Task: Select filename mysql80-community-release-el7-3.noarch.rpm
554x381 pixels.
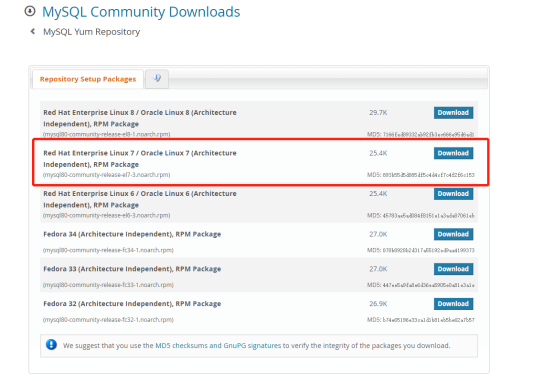Action: pos(106,175)
